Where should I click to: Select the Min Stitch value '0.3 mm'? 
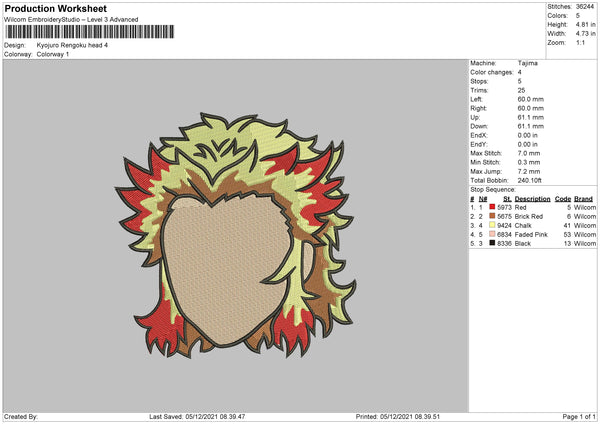[x=528, y=162]
